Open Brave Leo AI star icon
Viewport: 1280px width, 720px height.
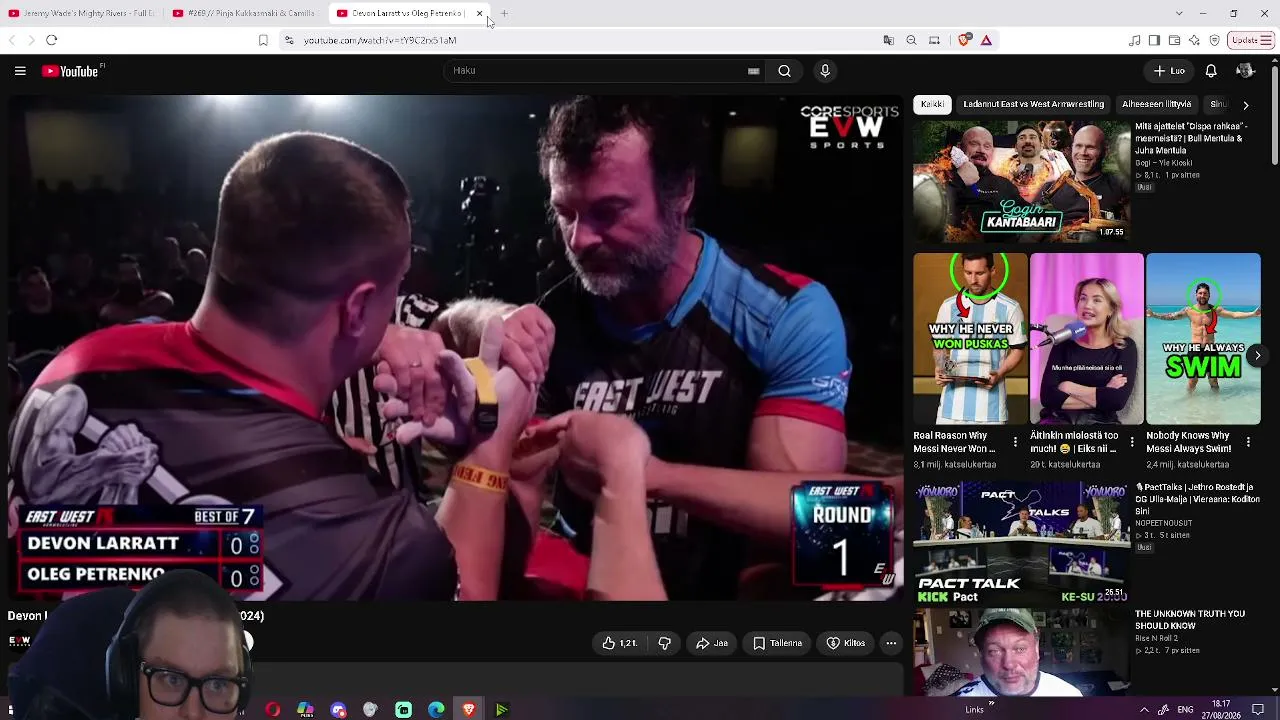point(1194,40)
